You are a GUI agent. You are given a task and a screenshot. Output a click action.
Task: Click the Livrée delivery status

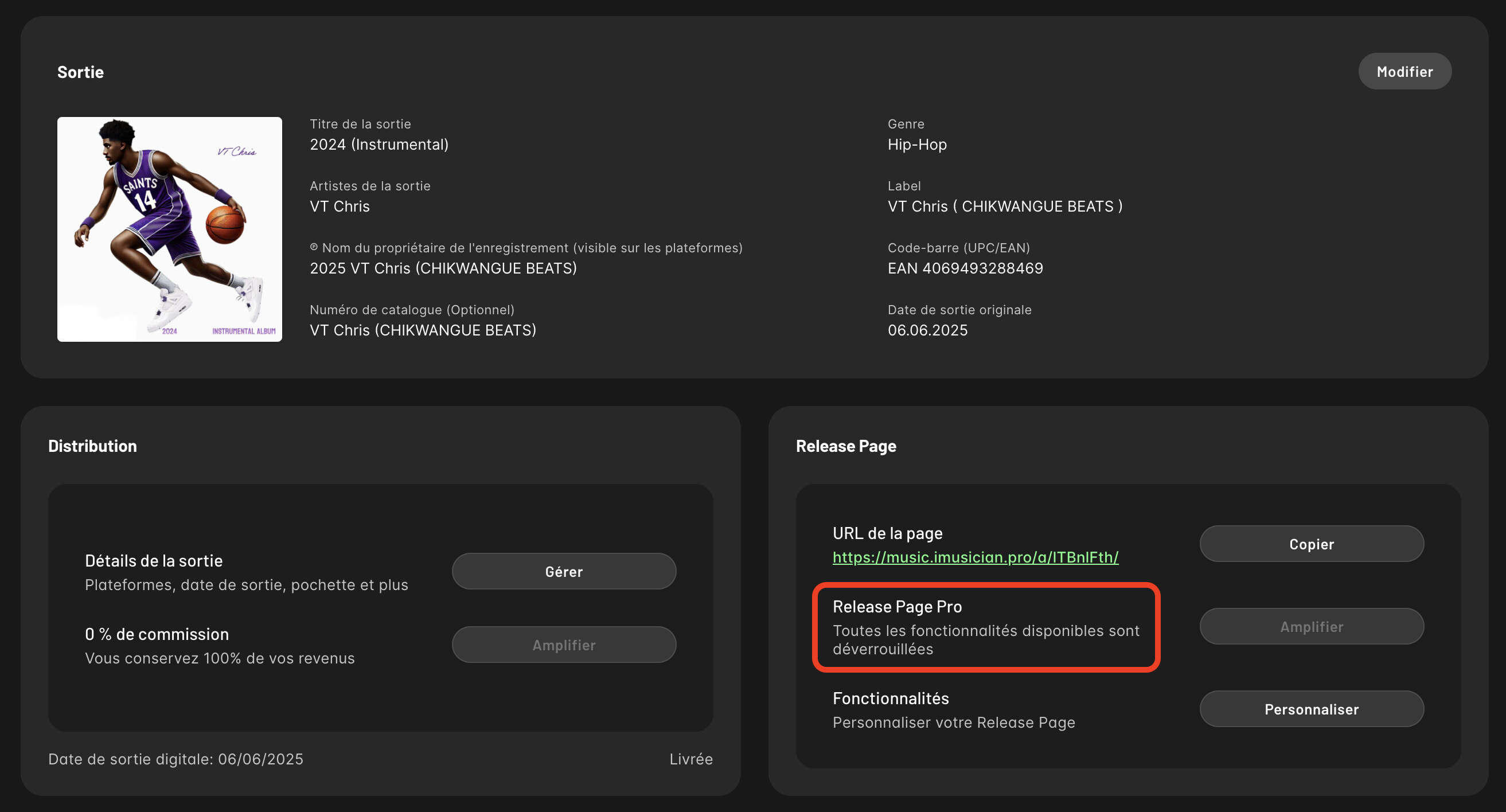[x=690, y=759]
